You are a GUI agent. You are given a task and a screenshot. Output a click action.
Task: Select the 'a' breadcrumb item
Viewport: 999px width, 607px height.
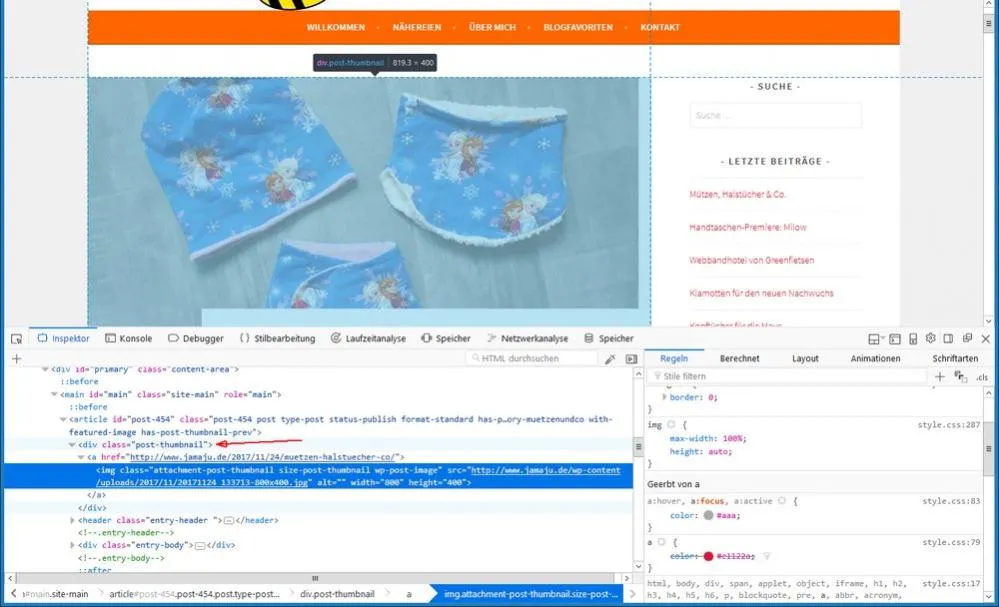coord(409,594)
